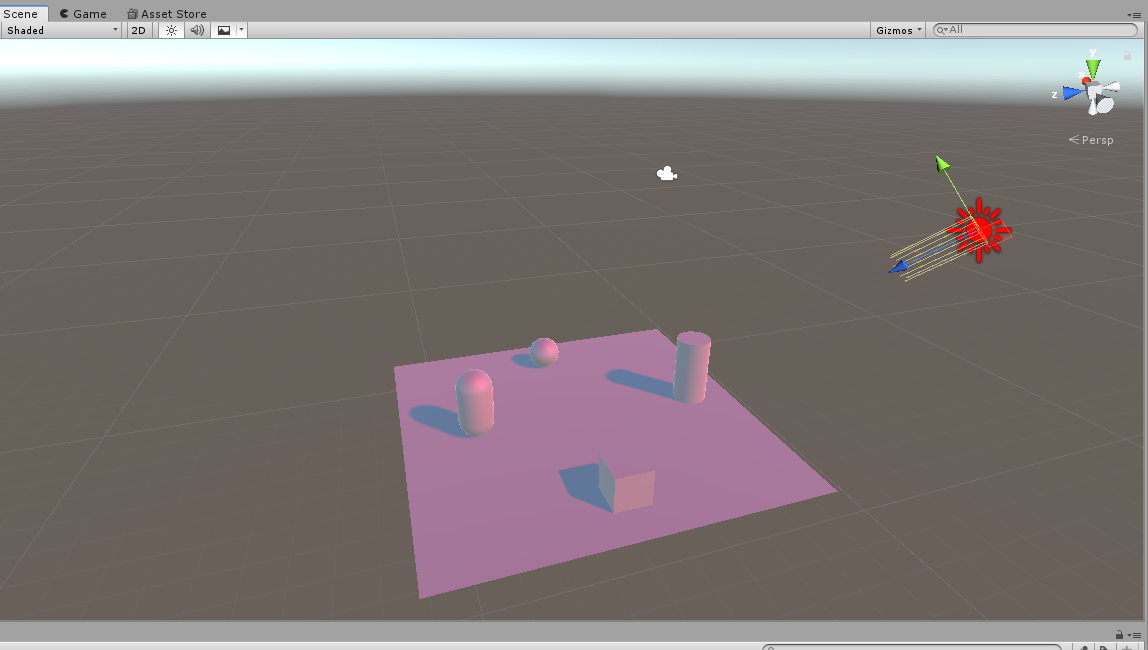Click the green Y-axis move arrow handle

942,164
